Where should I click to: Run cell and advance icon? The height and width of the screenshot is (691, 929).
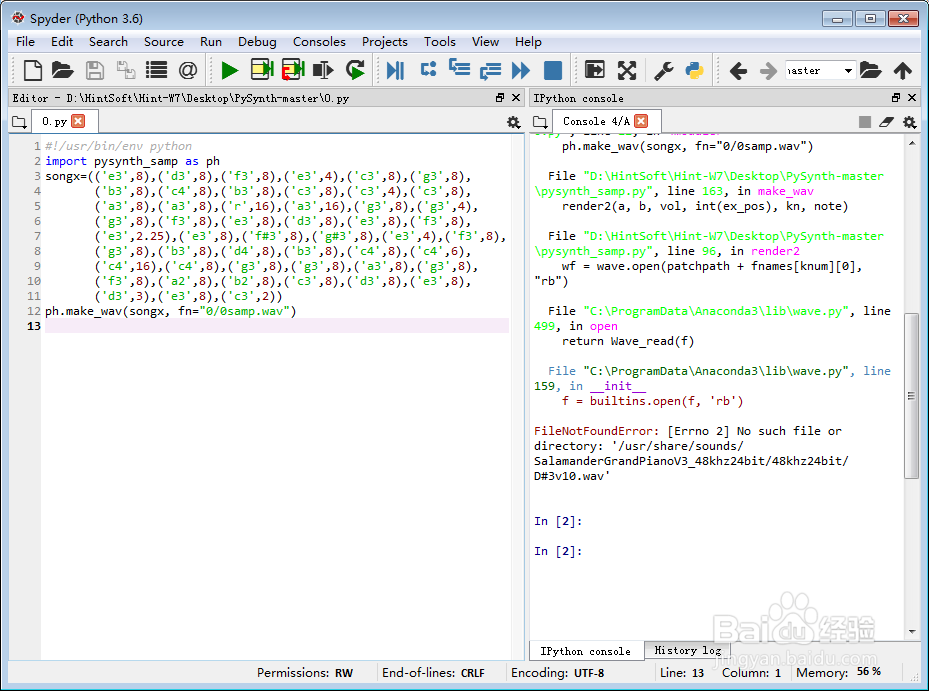(x=293, y=70)
